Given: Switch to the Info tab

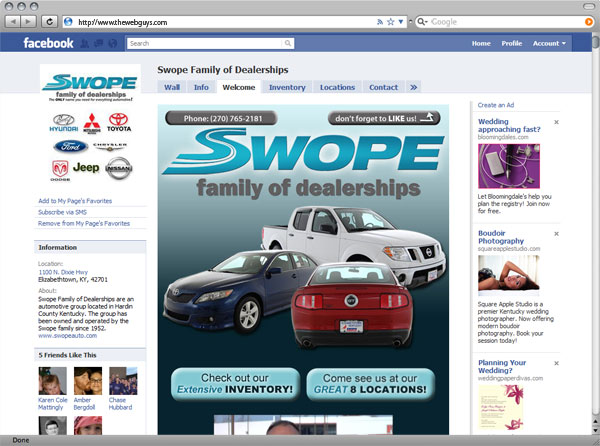Looking at the screenshot, I should click(201, 87).
